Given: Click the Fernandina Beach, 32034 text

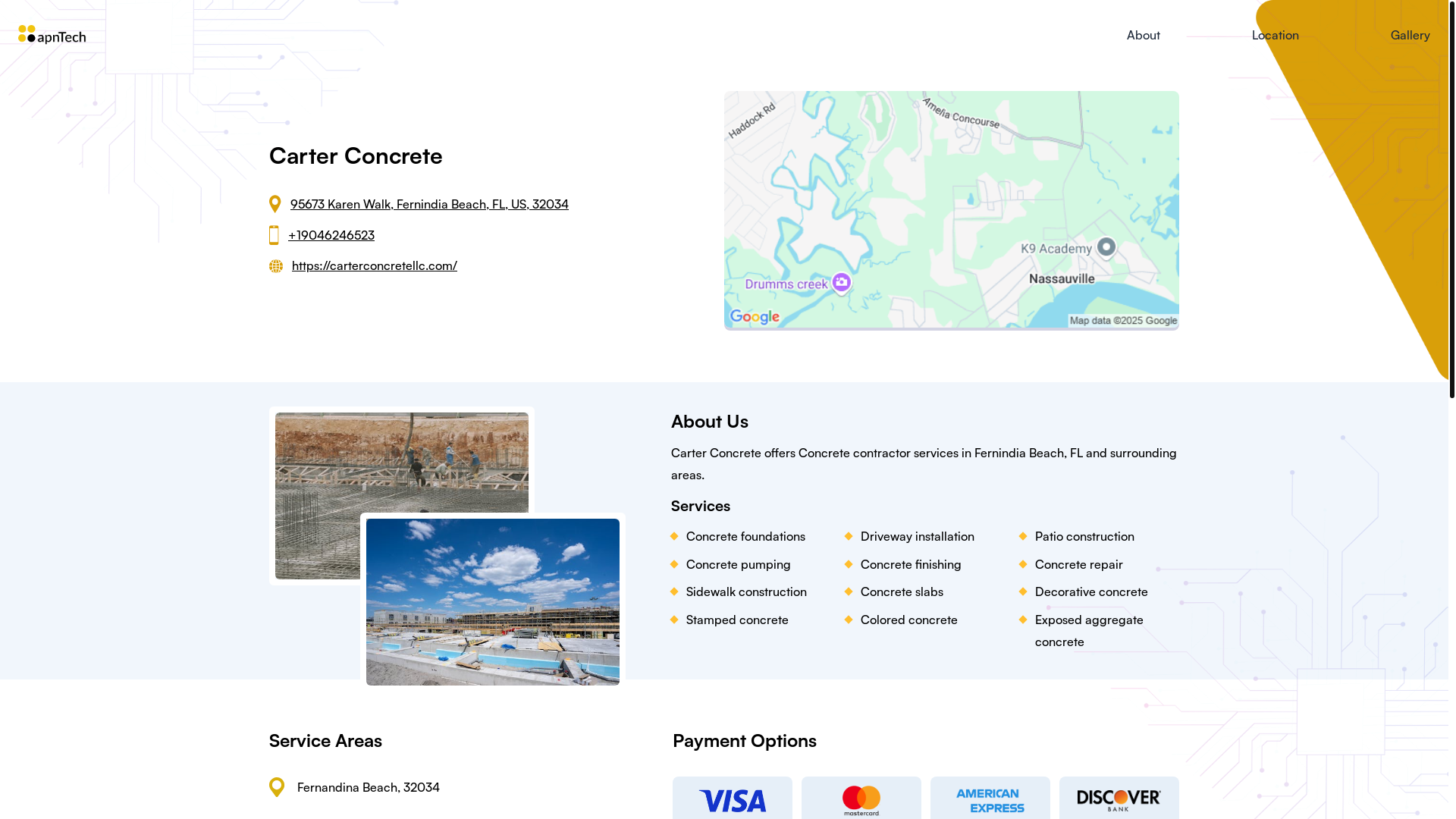Looking at the screenshot, I should 369,787.
